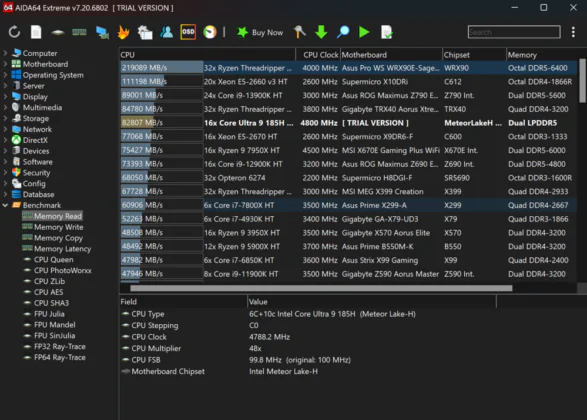The image size is (587, 420).
Task: Expand the Multimedia tree node
Action: (5, 107)
